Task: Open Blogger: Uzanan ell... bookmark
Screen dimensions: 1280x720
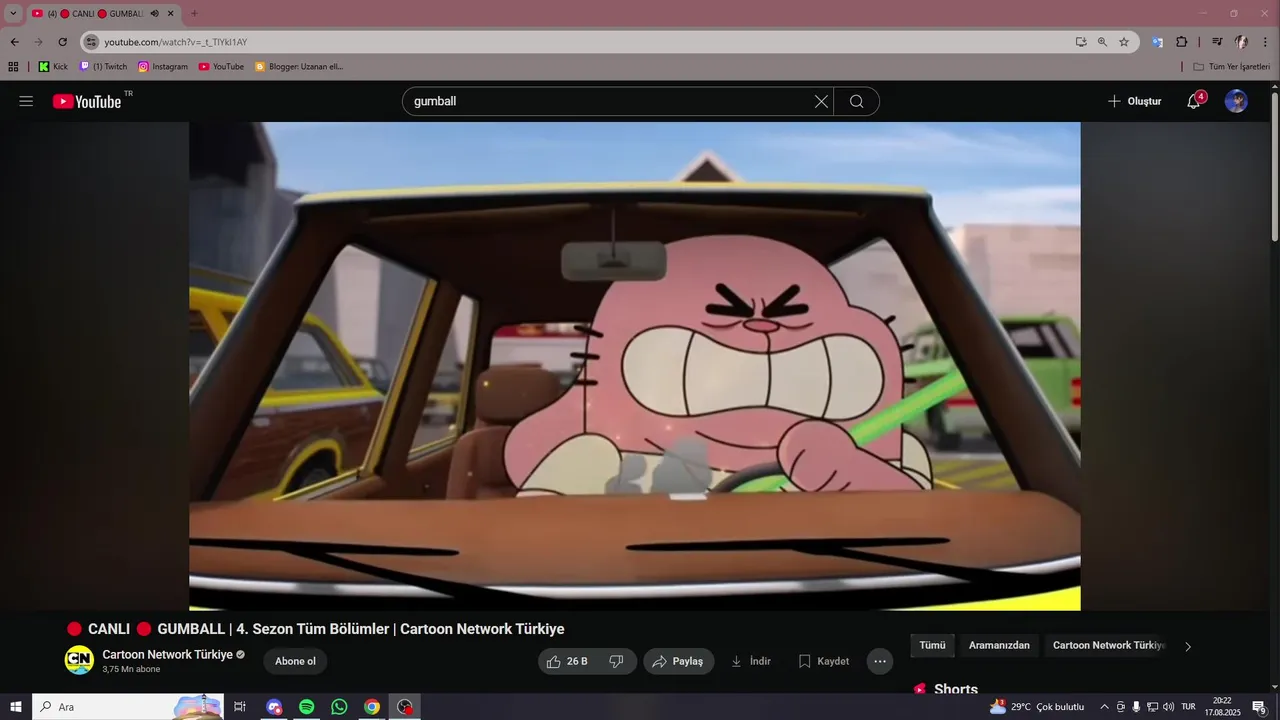Action: [x=299, y=67]
